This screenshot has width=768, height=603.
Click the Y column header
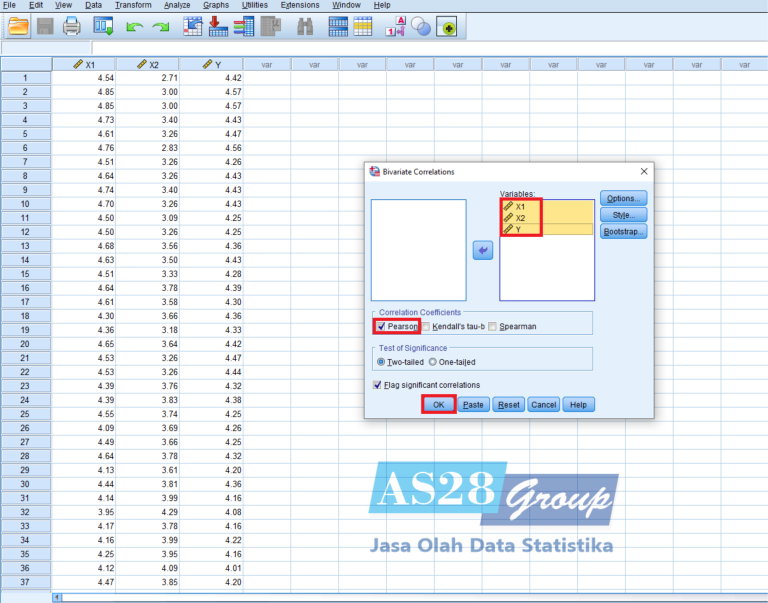[x=211, y=64]
